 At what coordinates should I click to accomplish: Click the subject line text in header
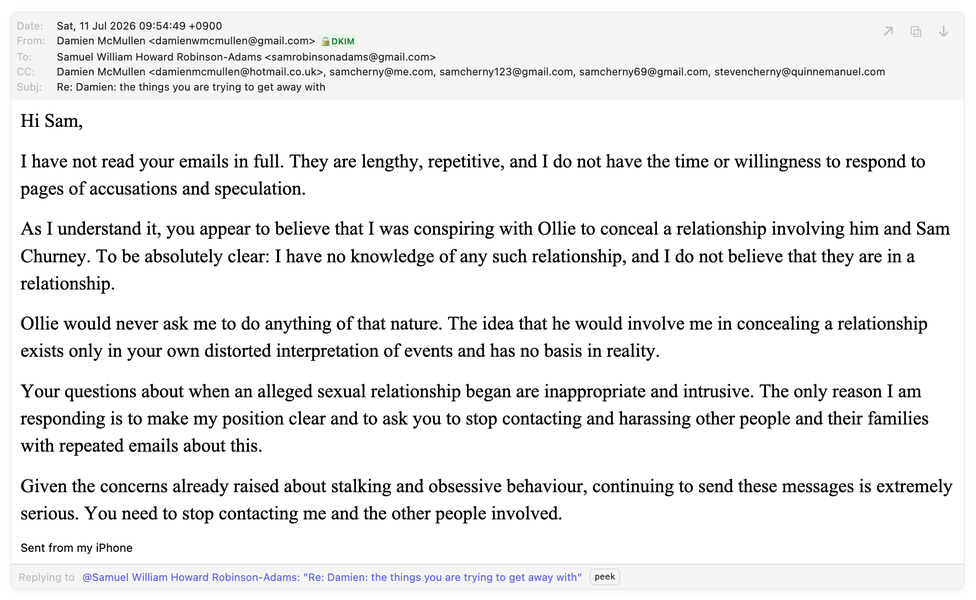click(x=191, y=87)
